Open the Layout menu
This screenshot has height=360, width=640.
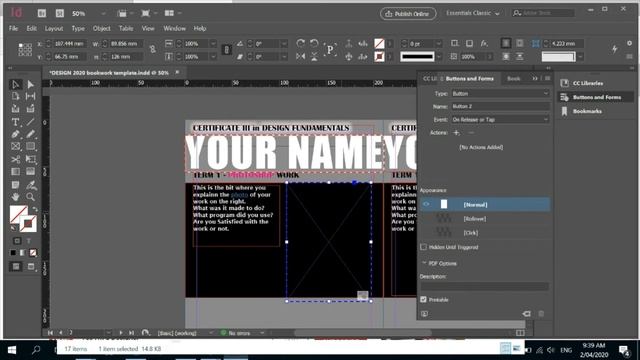[x=54, y=28]
